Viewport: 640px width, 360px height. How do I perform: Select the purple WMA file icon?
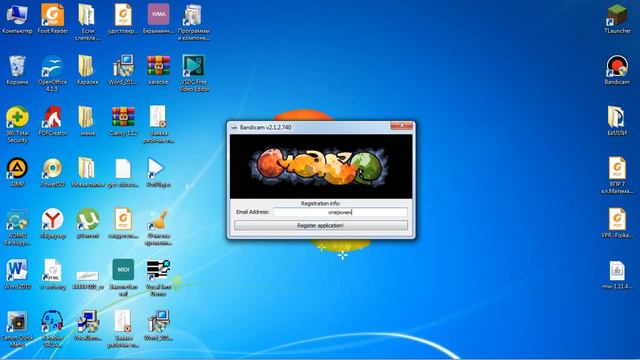point(158,19)
